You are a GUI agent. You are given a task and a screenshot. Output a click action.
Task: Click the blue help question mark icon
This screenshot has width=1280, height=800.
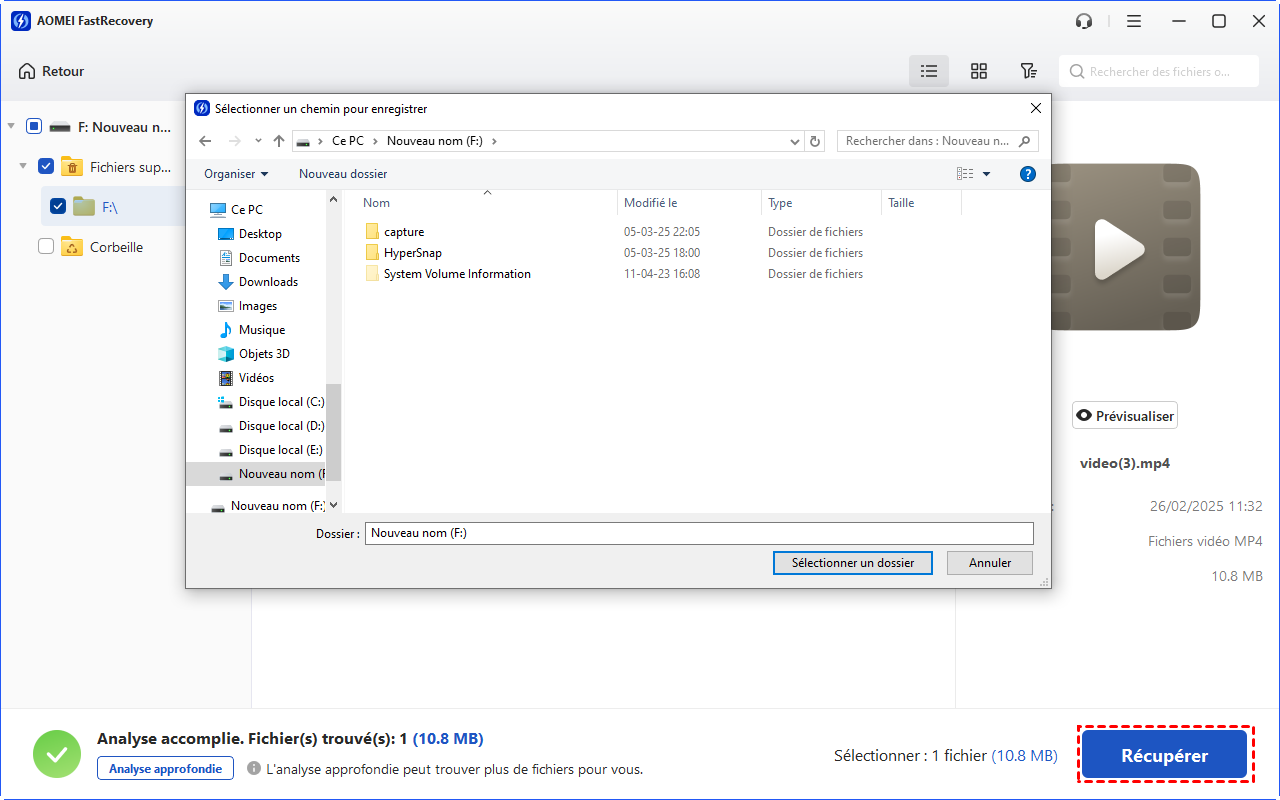(1027, 174)
